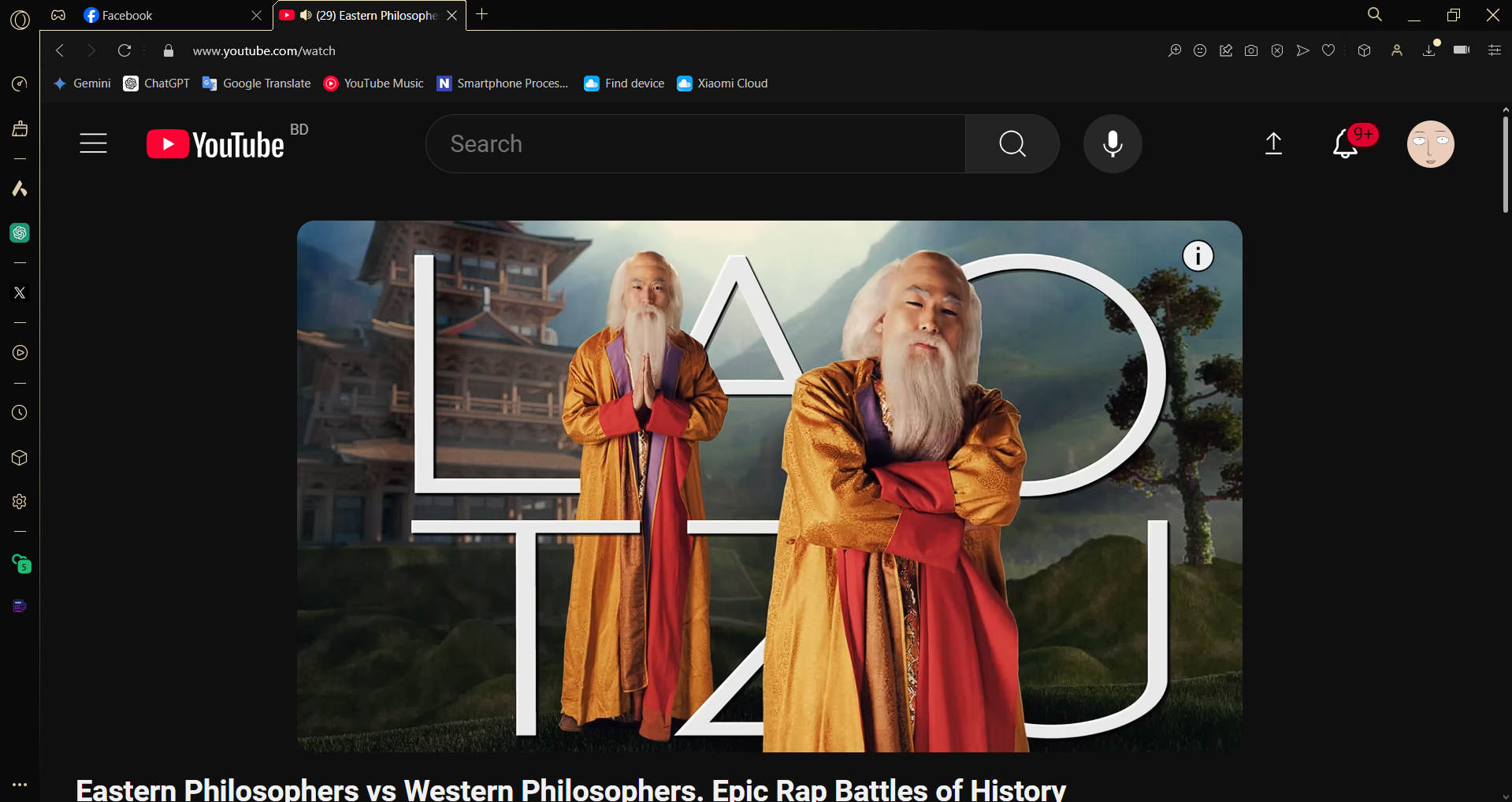Open sidebar icon with green 5 badge
This screenshot has height=802, width=1512.
pyautogui.click(x=20, y=563)
